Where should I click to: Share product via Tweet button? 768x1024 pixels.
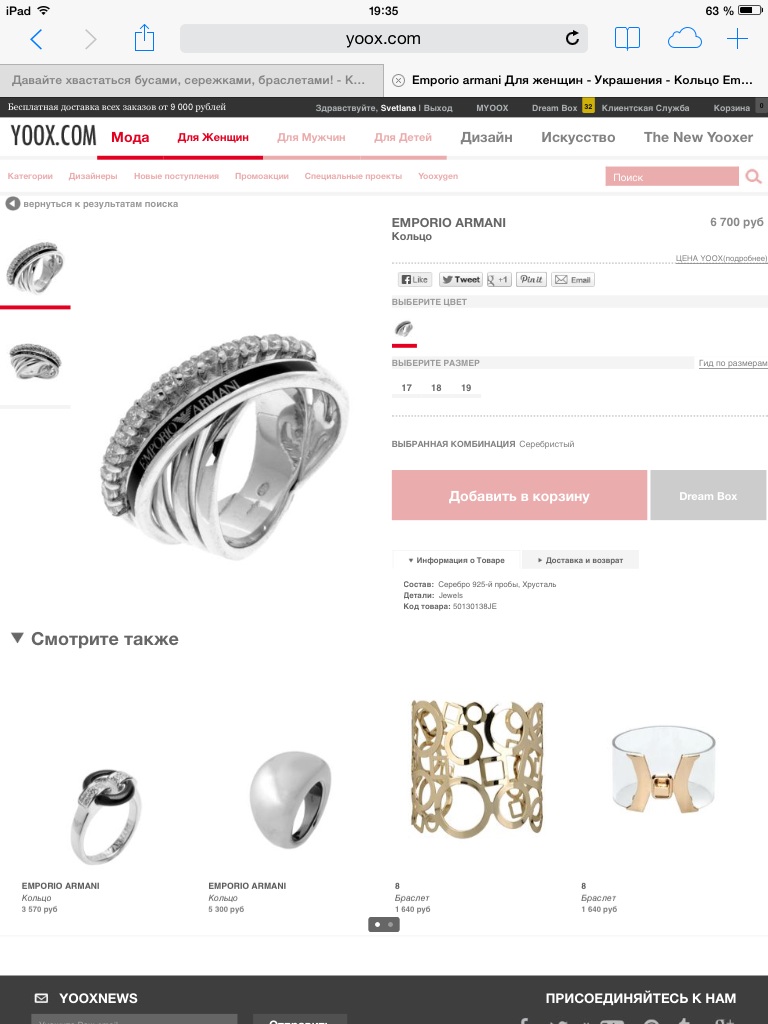tap(460, 280)
